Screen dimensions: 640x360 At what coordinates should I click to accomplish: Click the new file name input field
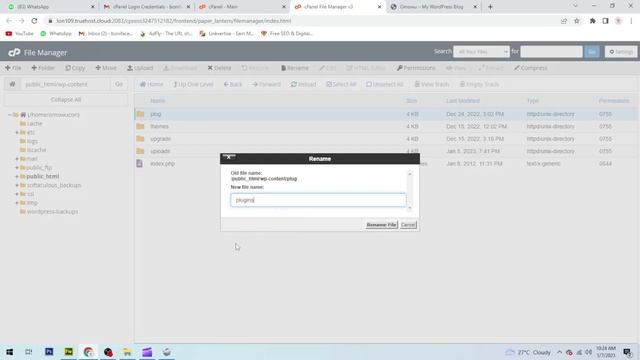tap(318, 200)
